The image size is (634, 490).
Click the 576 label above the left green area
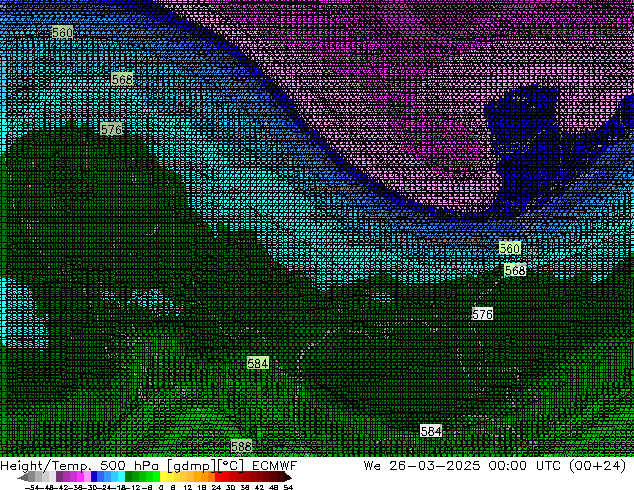(x=111, y=129)
